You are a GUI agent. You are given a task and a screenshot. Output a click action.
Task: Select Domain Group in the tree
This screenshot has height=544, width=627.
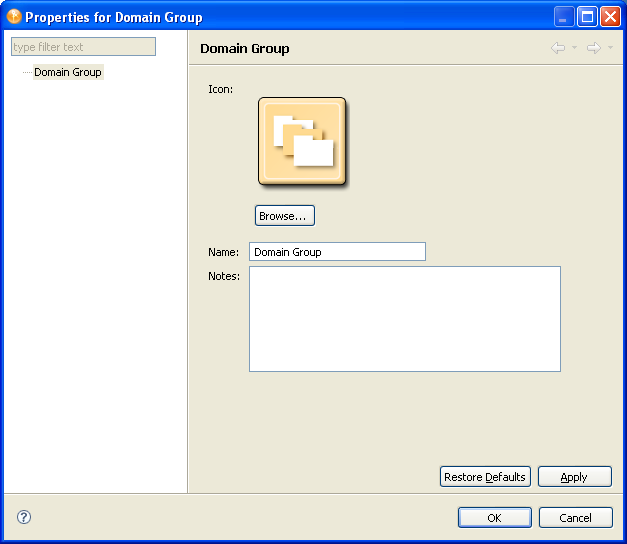[x=68, y=72]
